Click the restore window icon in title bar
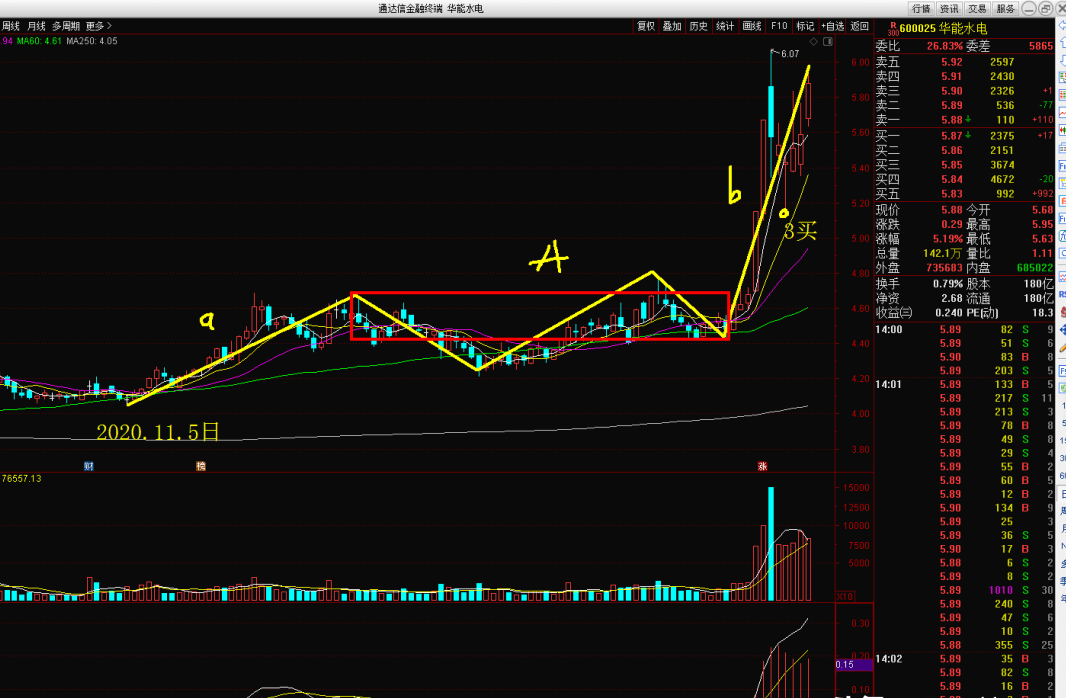Viewport: 1066px width, 698px height. click(x=1045, y=8)
